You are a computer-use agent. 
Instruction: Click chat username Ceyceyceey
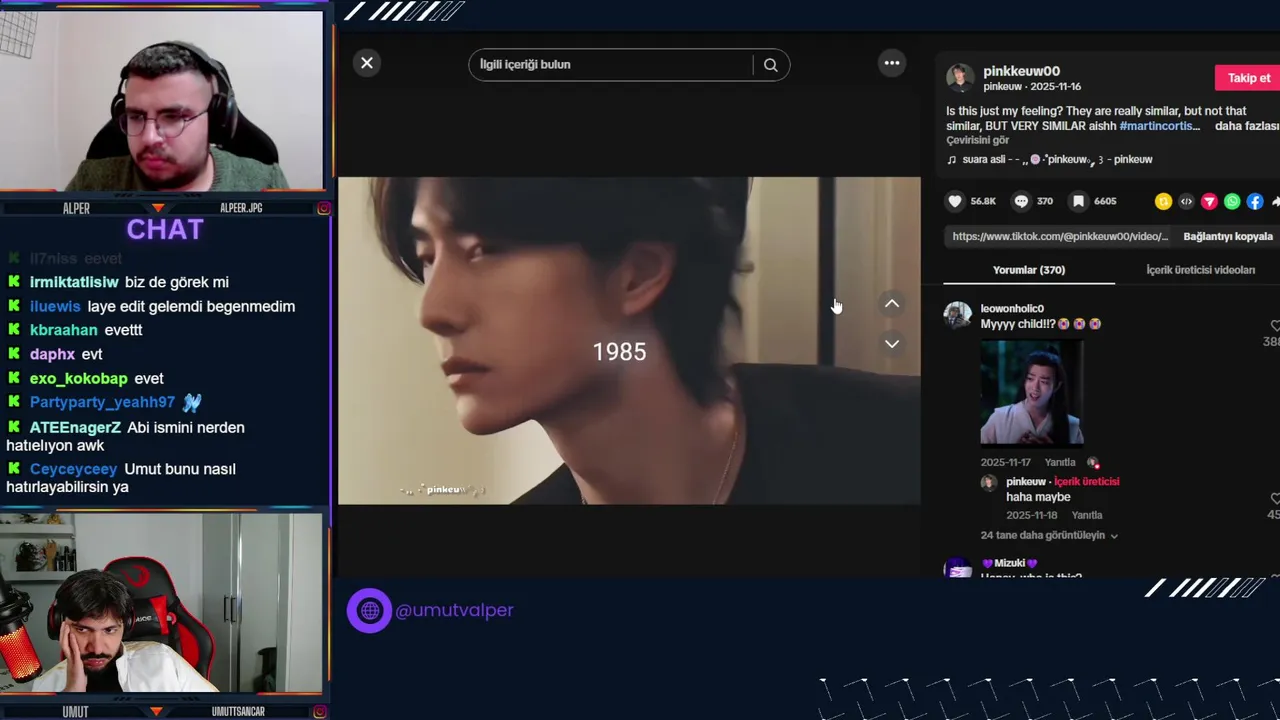[x=73, y=470]
